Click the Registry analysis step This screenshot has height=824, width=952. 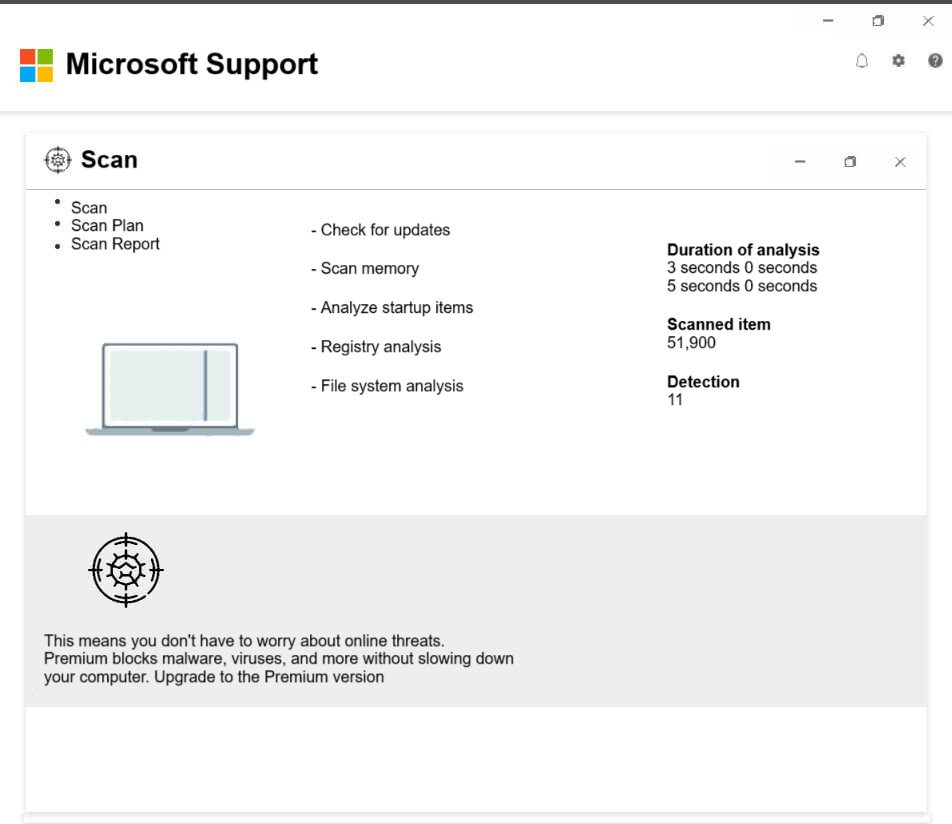click(x=380, y=347)
